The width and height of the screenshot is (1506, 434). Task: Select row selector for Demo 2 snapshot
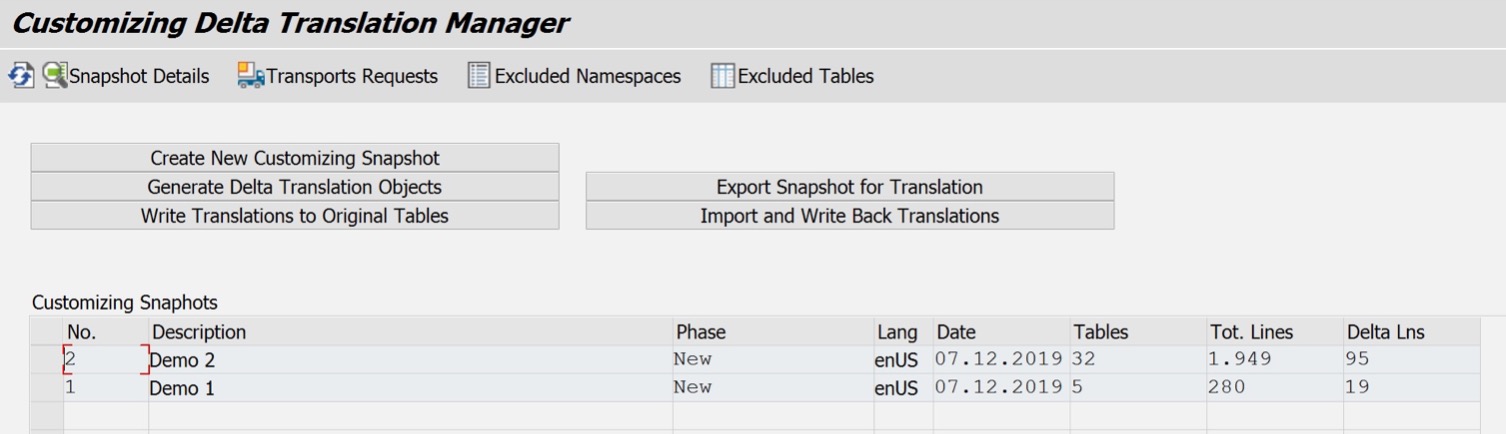pyautogui.click(x=47, y=360)
